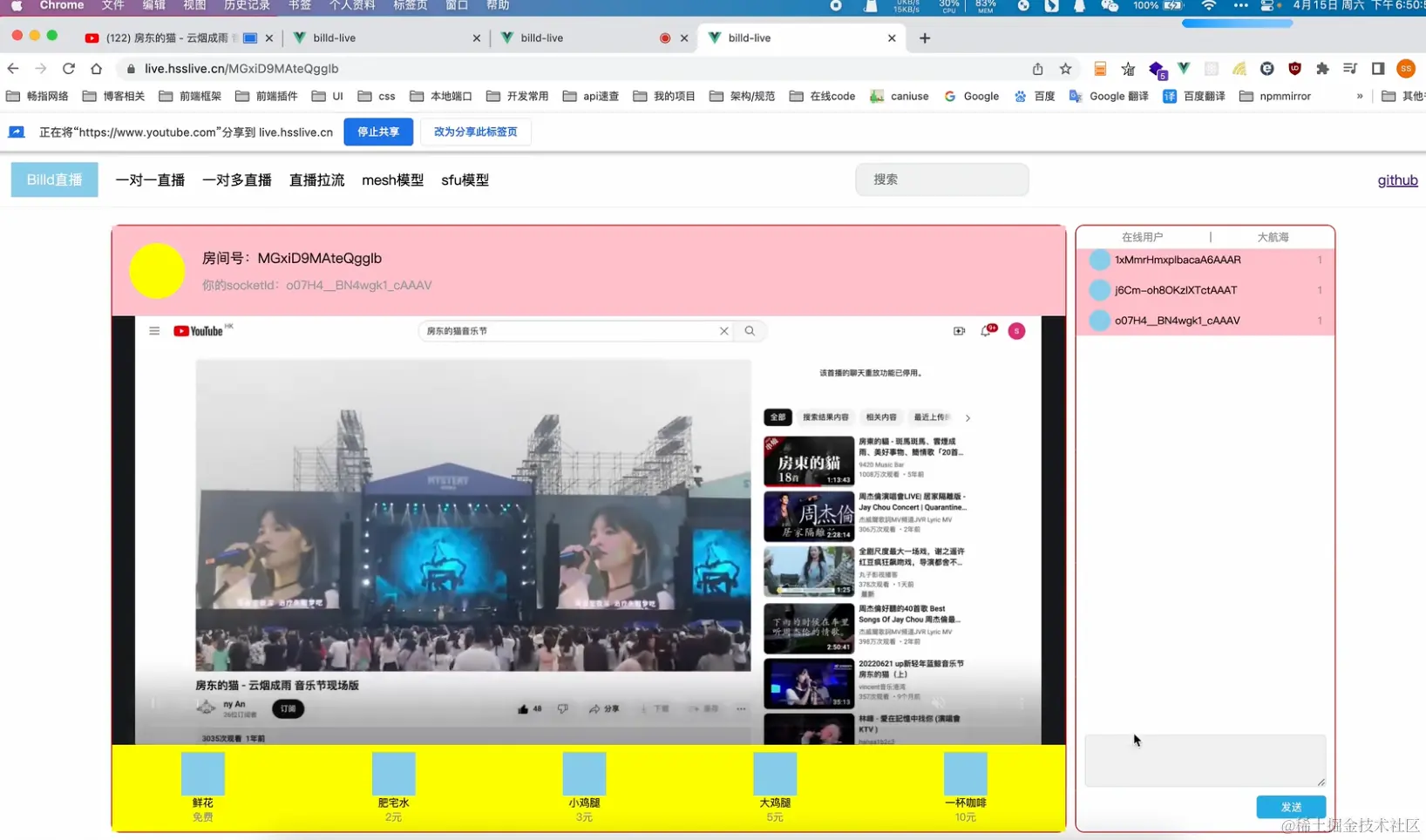The image size is (1426, 840).
Task: Click the 改为分享此标签页 button
Action: click(x=476, y=132)
